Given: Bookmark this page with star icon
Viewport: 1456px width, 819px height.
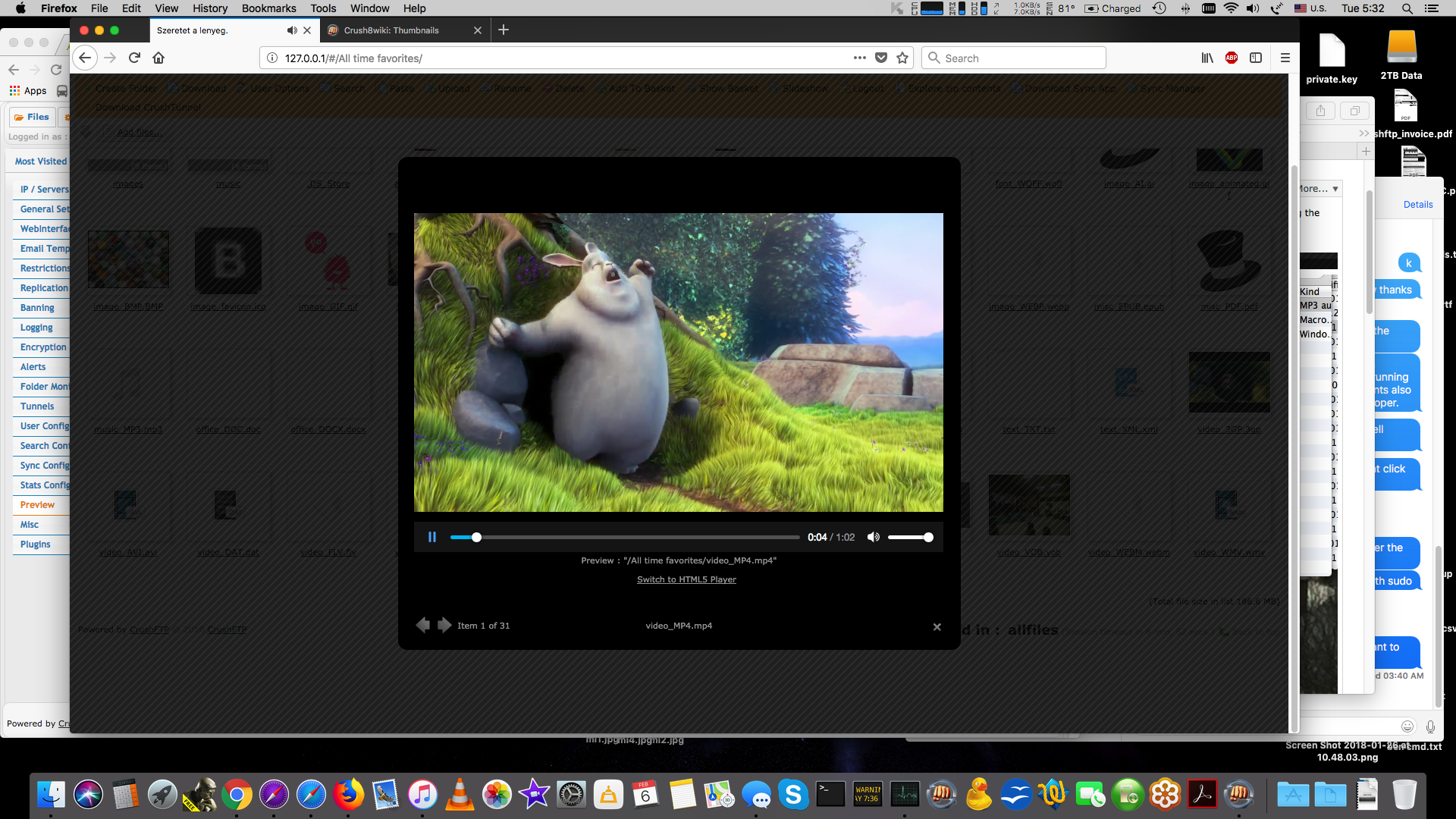Looking at the screenshot, I should 902,58.
